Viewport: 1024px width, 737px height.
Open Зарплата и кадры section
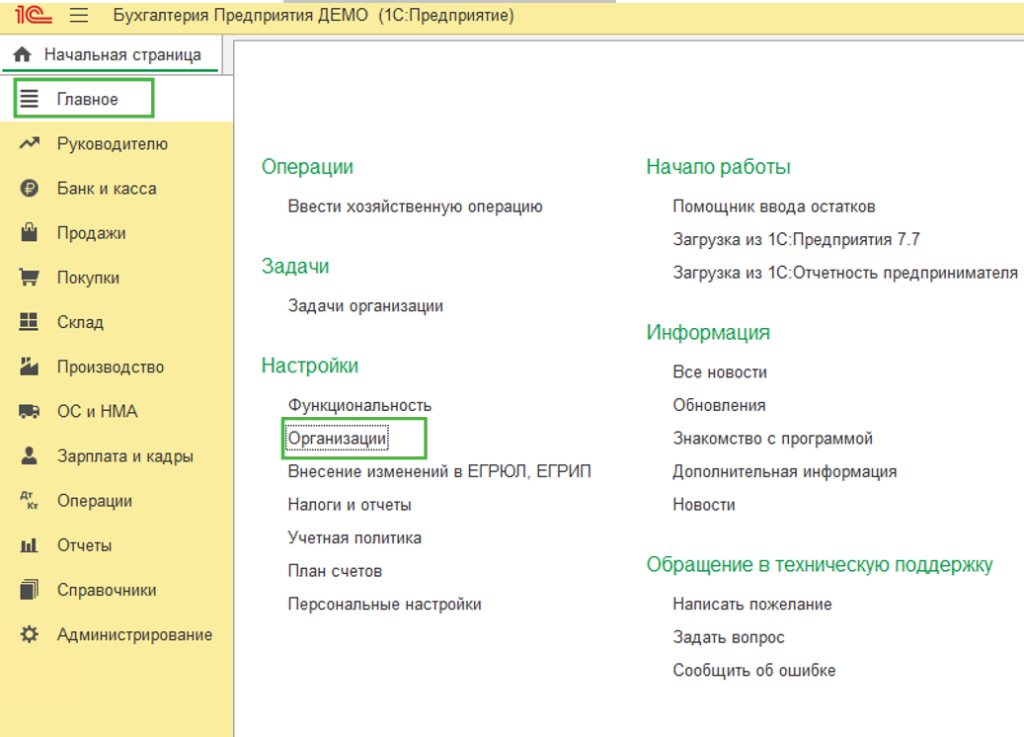125,456
